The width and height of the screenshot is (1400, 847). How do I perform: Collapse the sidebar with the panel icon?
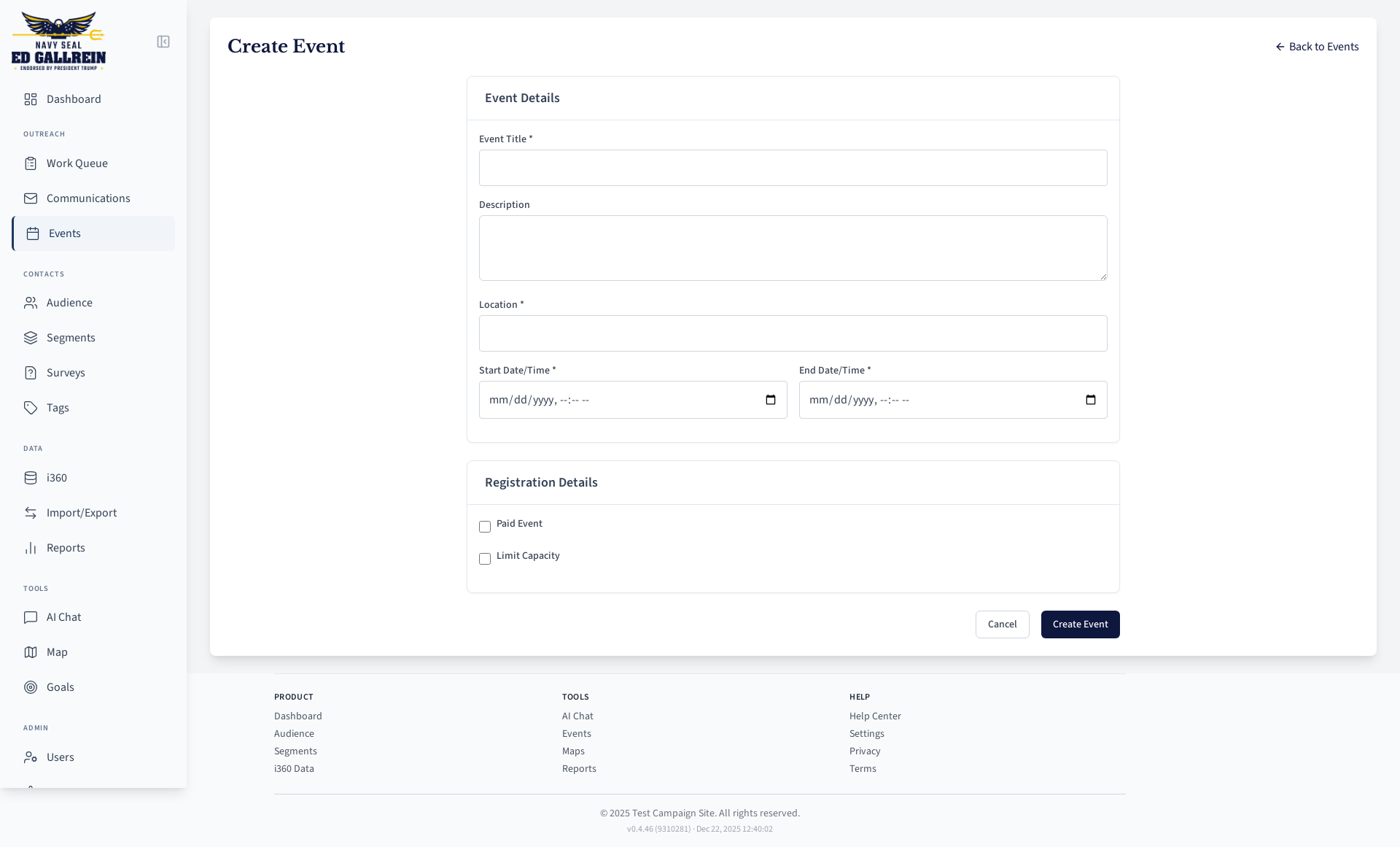(x=163, y=42)
